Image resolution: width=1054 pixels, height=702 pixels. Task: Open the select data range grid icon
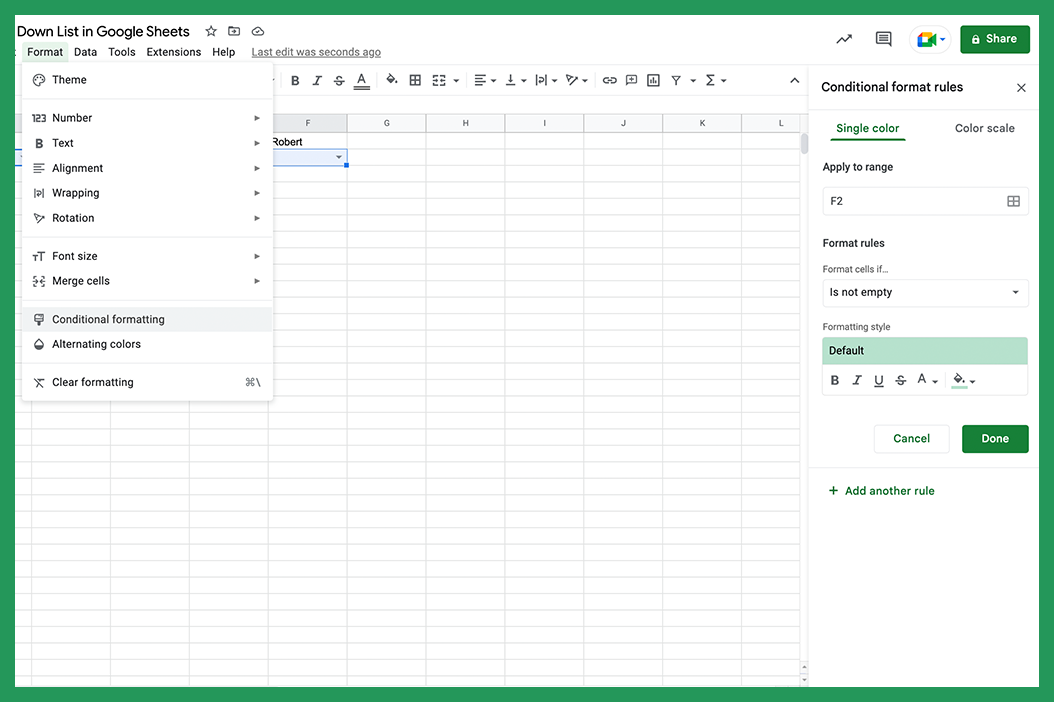click(x=1014, y=201)
